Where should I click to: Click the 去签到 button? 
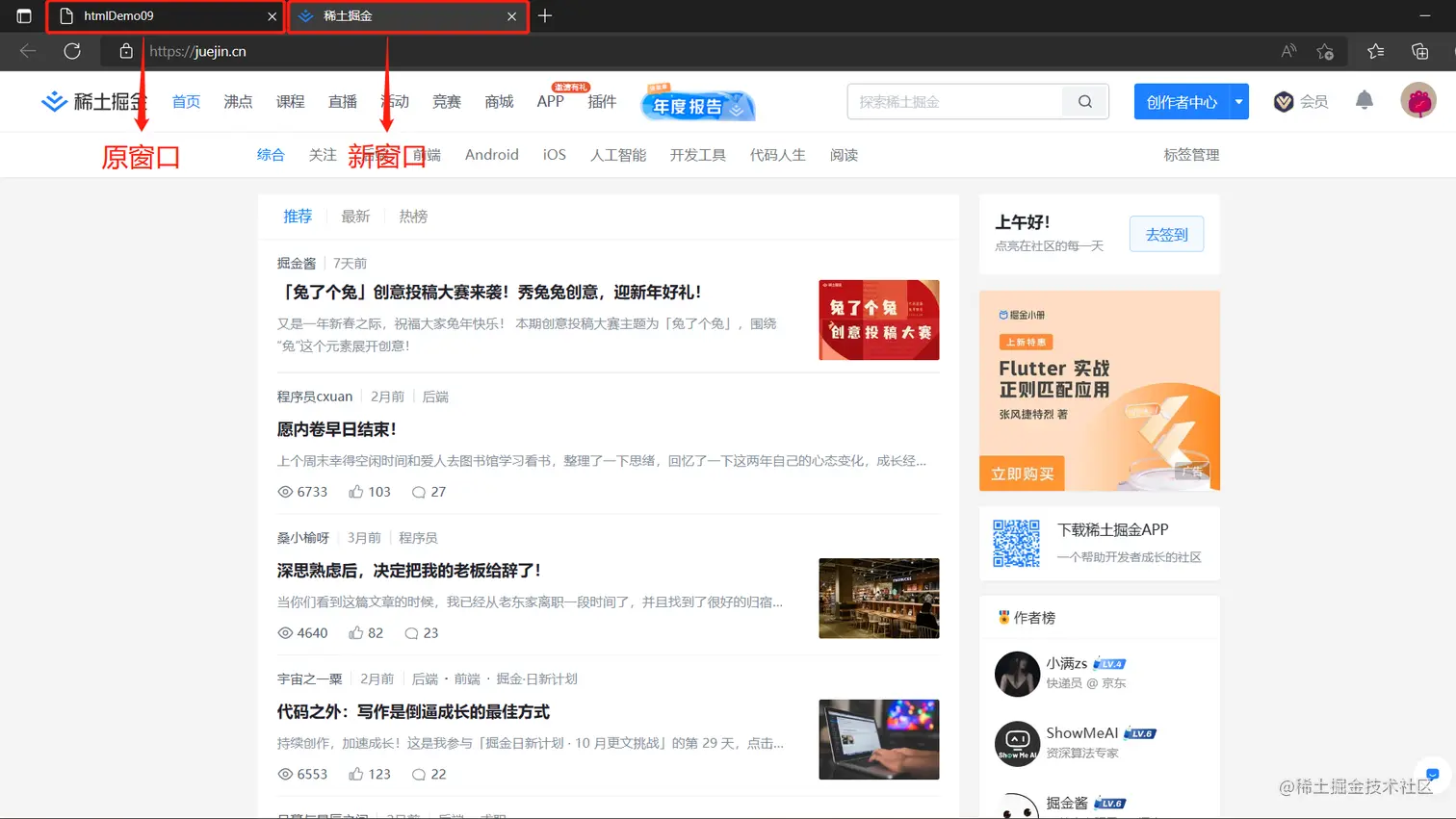pyautogui.click(x=1166, y=234)
